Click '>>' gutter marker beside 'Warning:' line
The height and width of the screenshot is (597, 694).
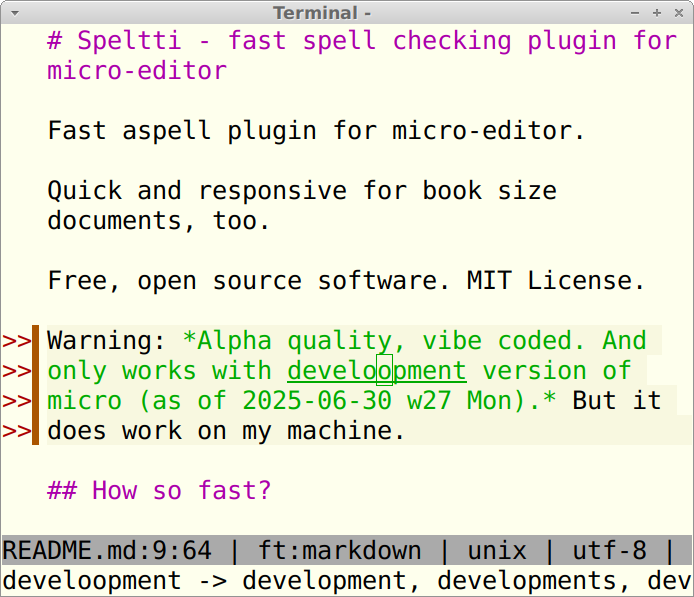pyautogui.click(x=16, y=340)
